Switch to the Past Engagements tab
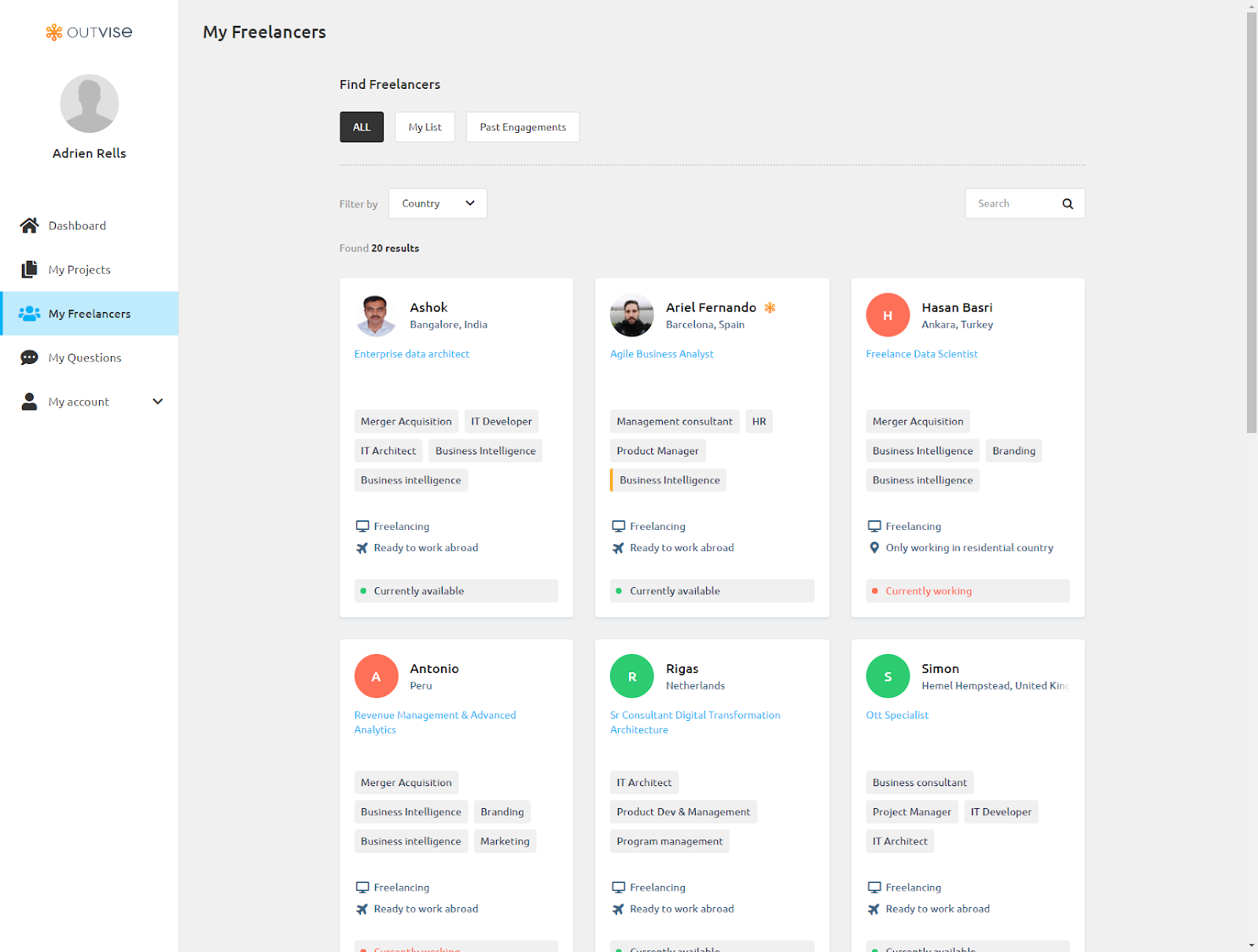The width and height of the screenshot is (1258, 952). [x=523, y=127]
